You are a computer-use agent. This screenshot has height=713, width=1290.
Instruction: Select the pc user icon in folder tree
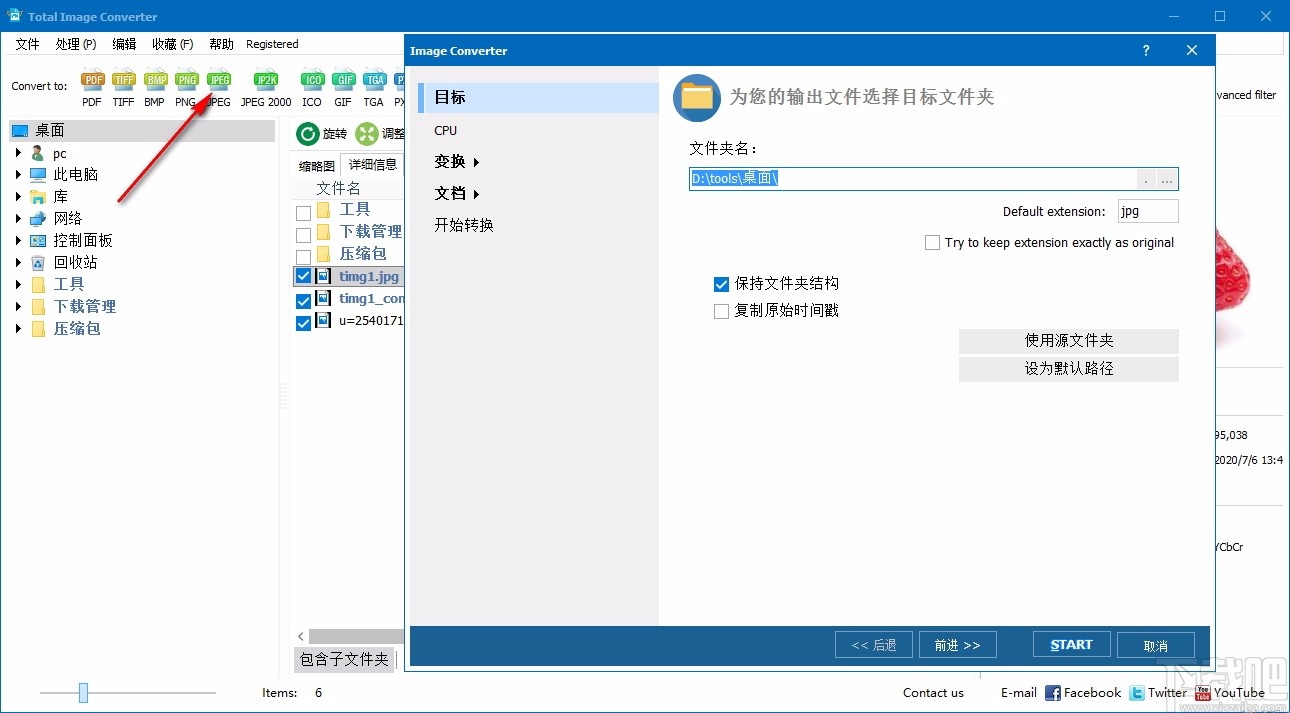[38, 153]
